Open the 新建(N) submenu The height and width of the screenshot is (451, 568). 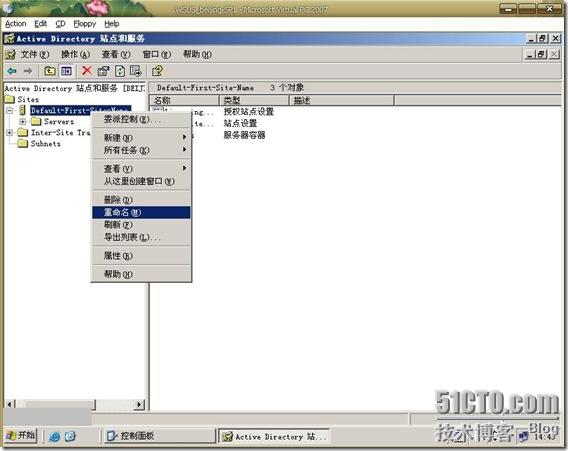tap(141, 138)
